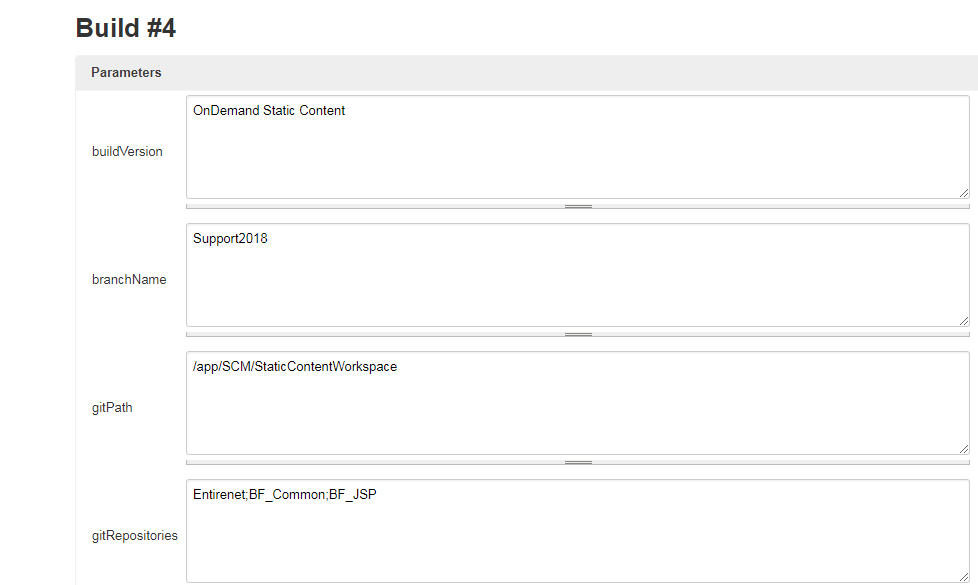Screen dimensions: 978x585
Task: Focus the gitRepositories text area
Action: 577,542
